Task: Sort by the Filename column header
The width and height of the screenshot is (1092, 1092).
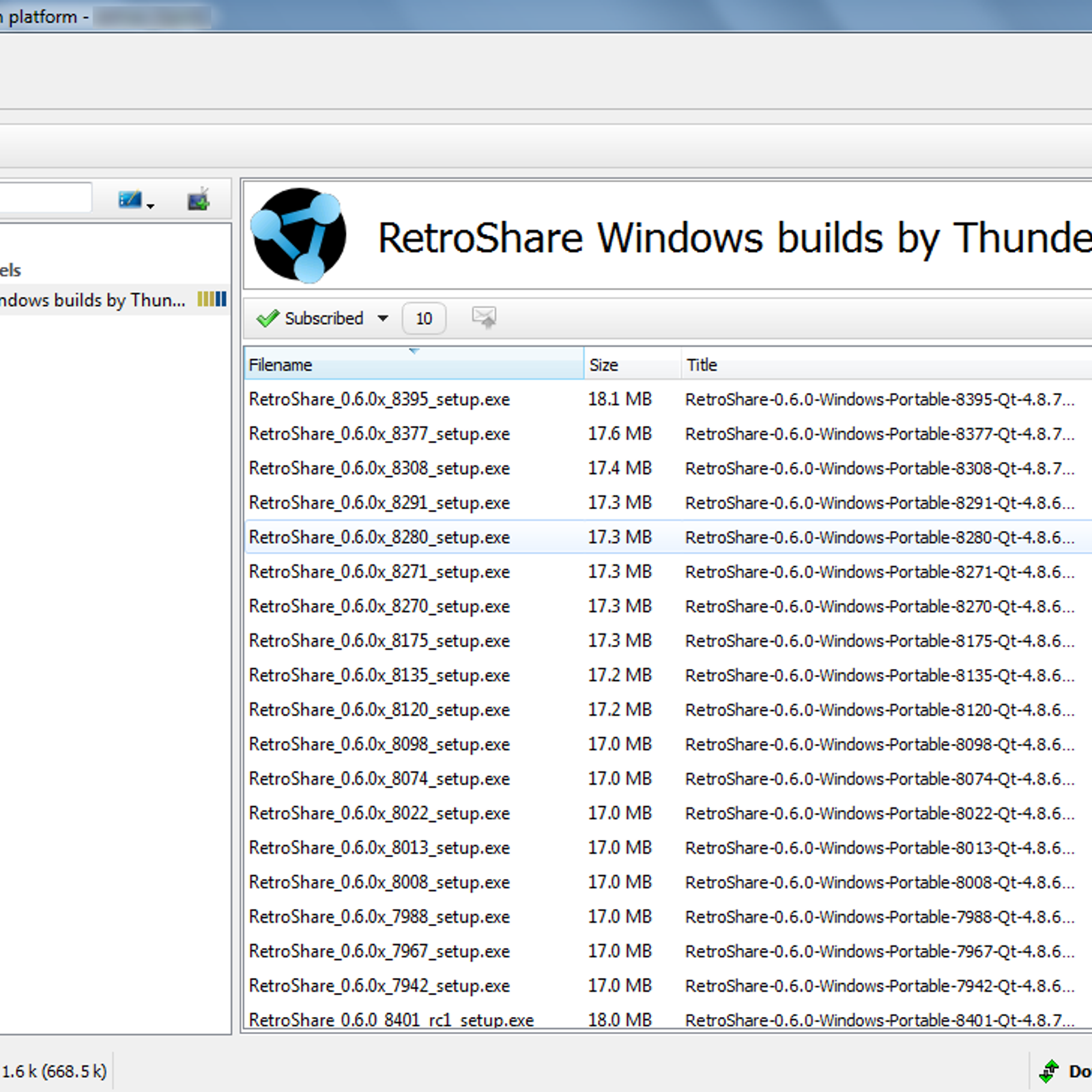Action: [414, 364]
